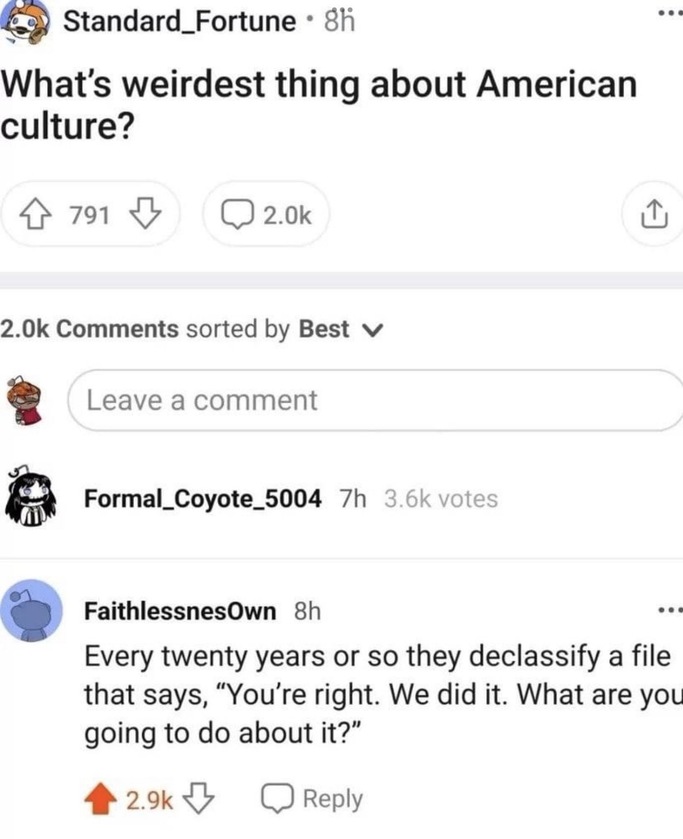
Task: Open the Formal_Coyote_5004 user profile
Action: 203,499
